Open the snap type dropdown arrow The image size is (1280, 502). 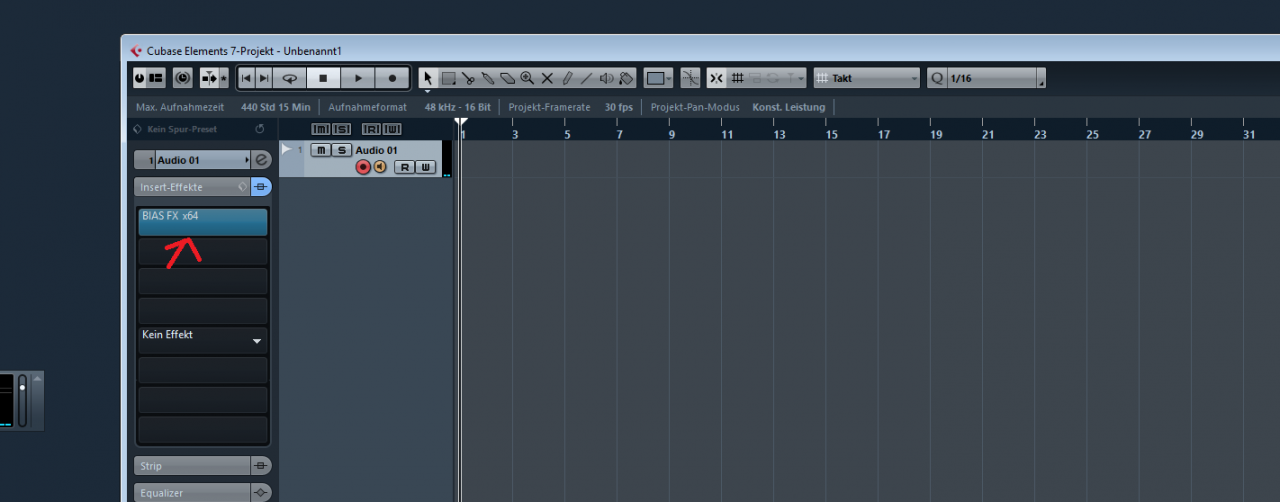(x=802, y=78)
